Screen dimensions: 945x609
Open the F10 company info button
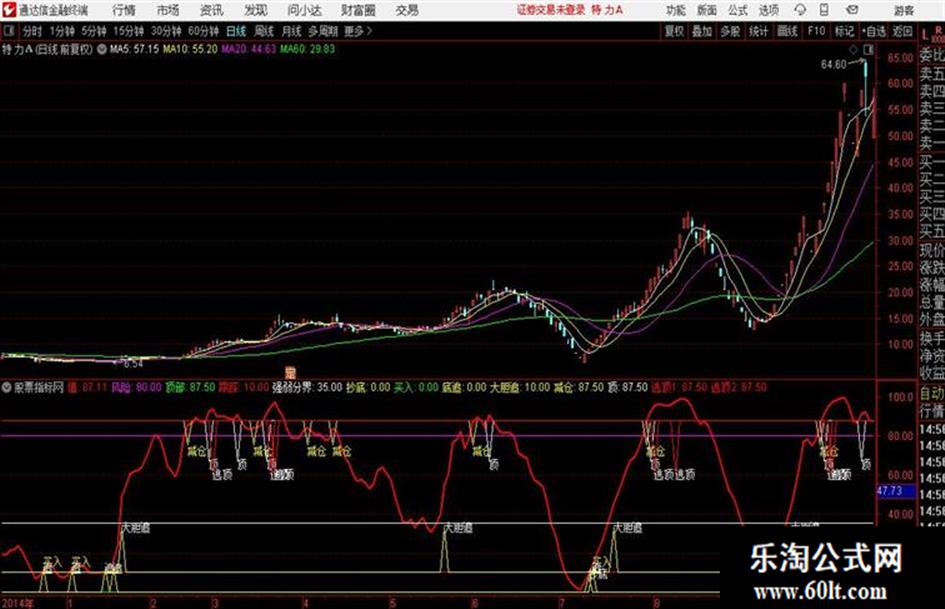click(x=816, y=31)
